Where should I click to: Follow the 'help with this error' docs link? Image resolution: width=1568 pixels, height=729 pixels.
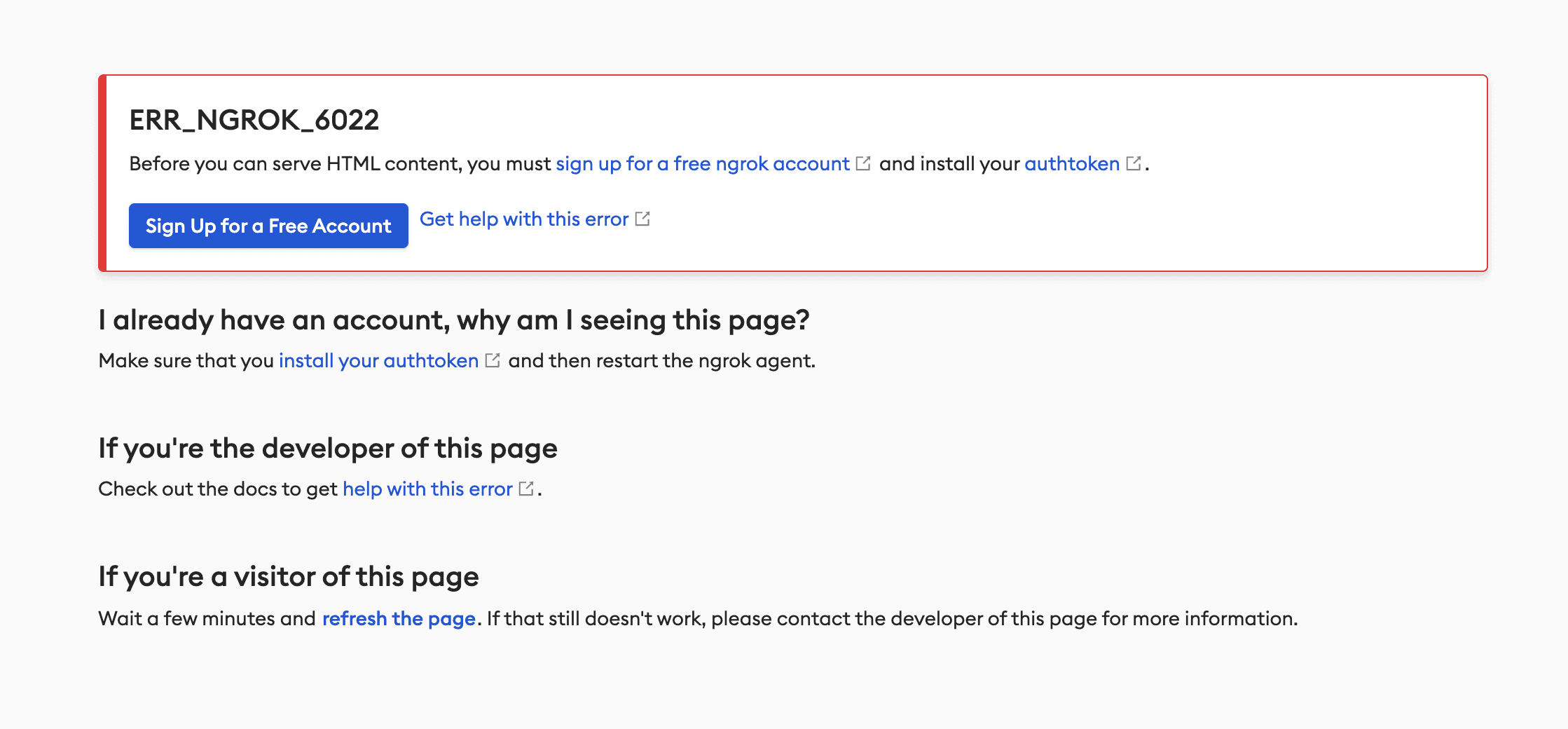tap(427, 489)
